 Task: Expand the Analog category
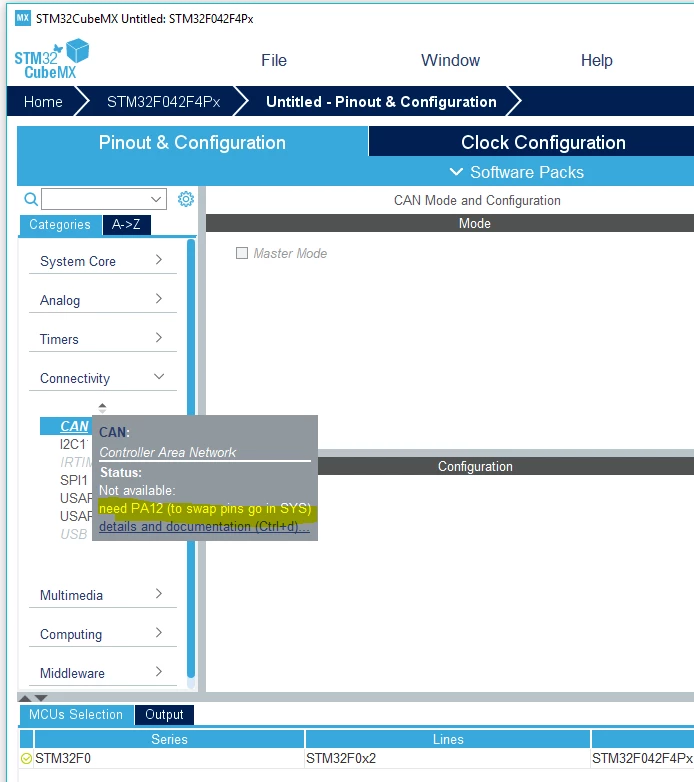[x=103, y=300]
